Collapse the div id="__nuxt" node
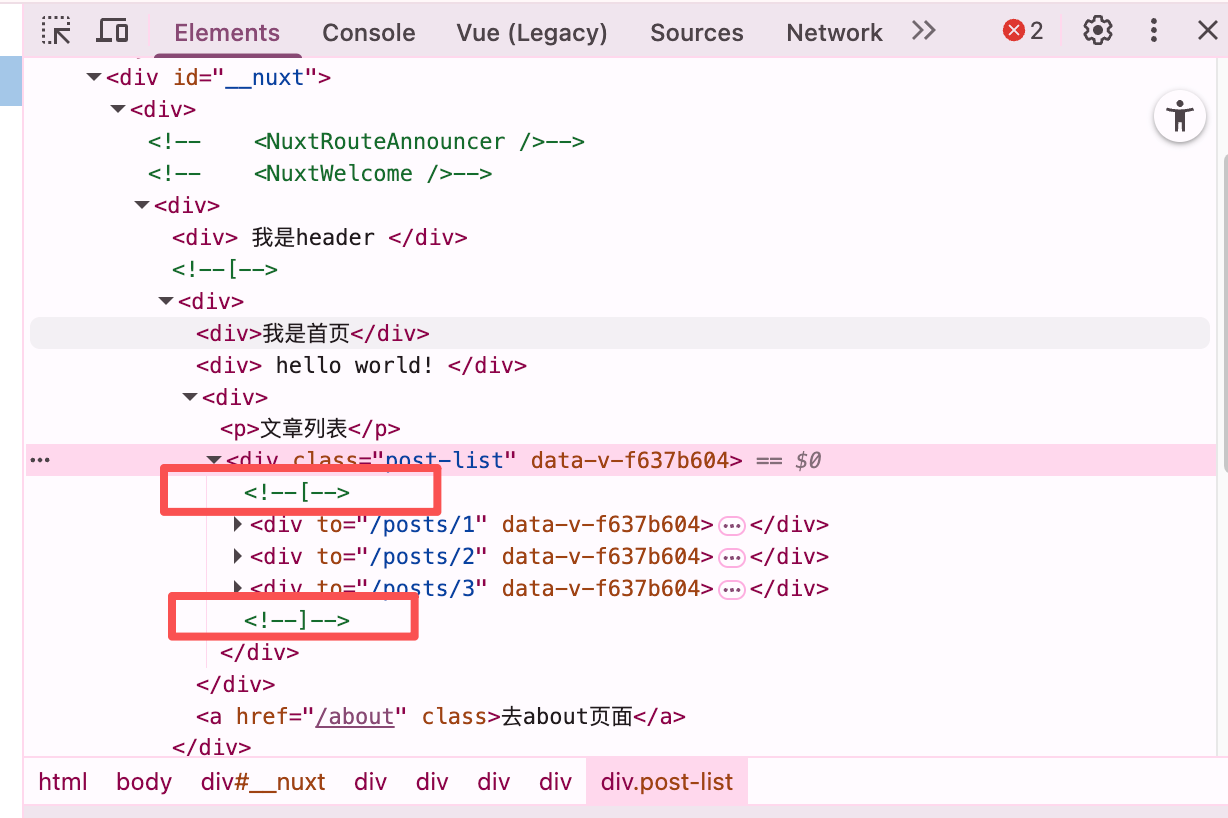The width and height of the screenshot is (1228, 818). point(94,77)
